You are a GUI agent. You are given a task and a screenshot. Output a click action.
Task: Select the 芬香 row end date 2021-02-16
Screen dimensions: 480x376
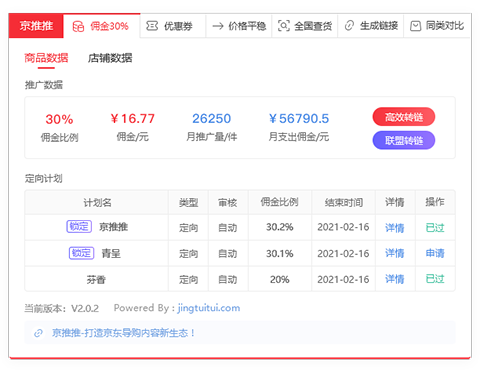coord(343,279)
